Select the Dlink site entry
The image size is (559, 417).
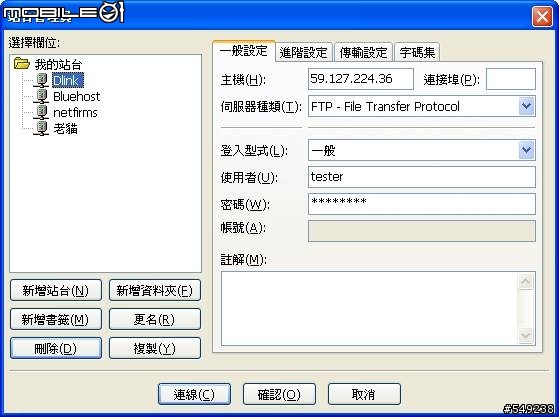pyautogui.click(x=68, y=80)
